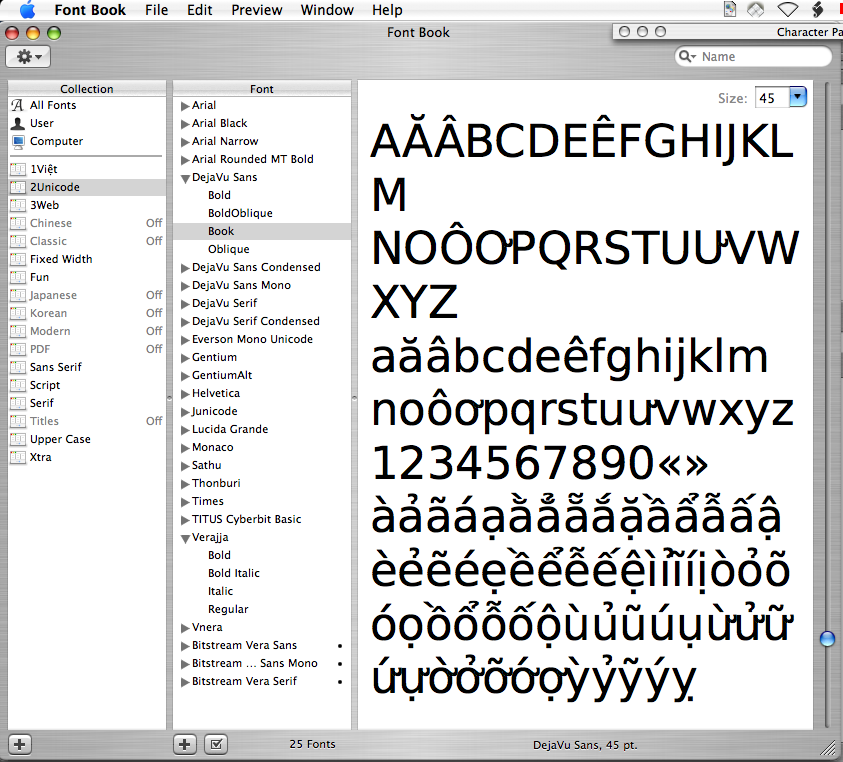843x762 pixels.
Task: Click the 1Việt collection icon
Action: click(x=18, y=169)
